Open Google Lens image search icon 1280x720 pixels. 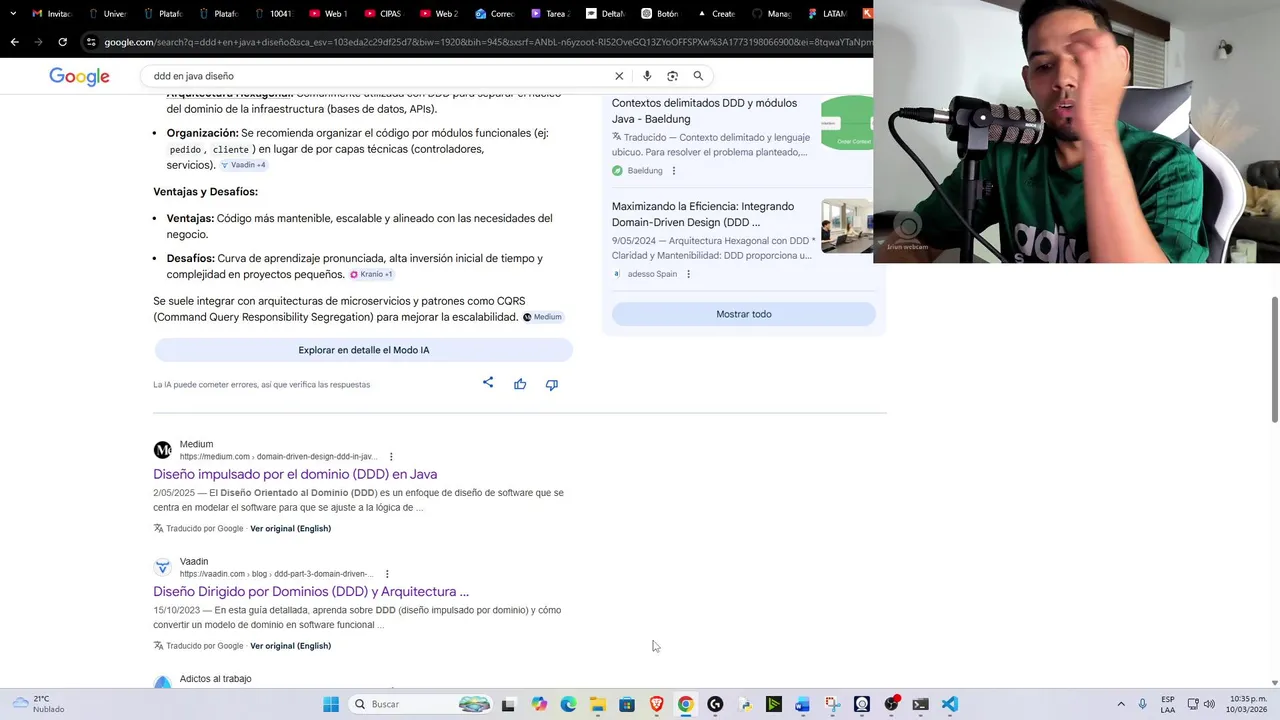click(x=672, y=76)
